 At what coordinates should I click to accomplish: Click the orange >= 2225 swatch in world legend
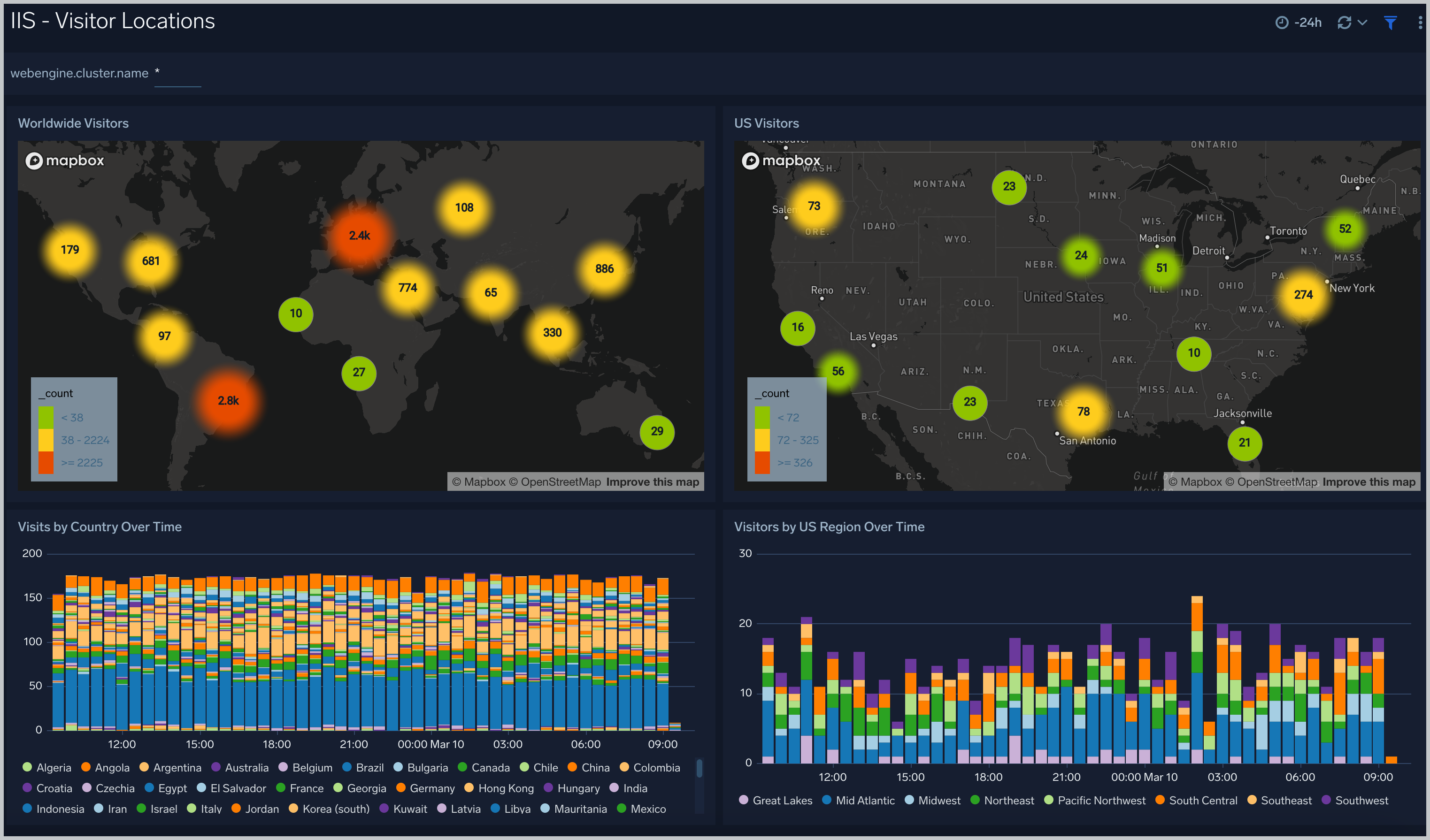(46, 463)
